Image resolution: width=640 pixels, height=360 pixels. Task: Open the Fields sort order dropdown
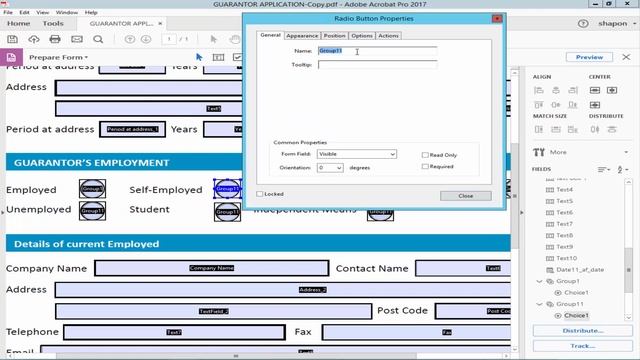604,169
